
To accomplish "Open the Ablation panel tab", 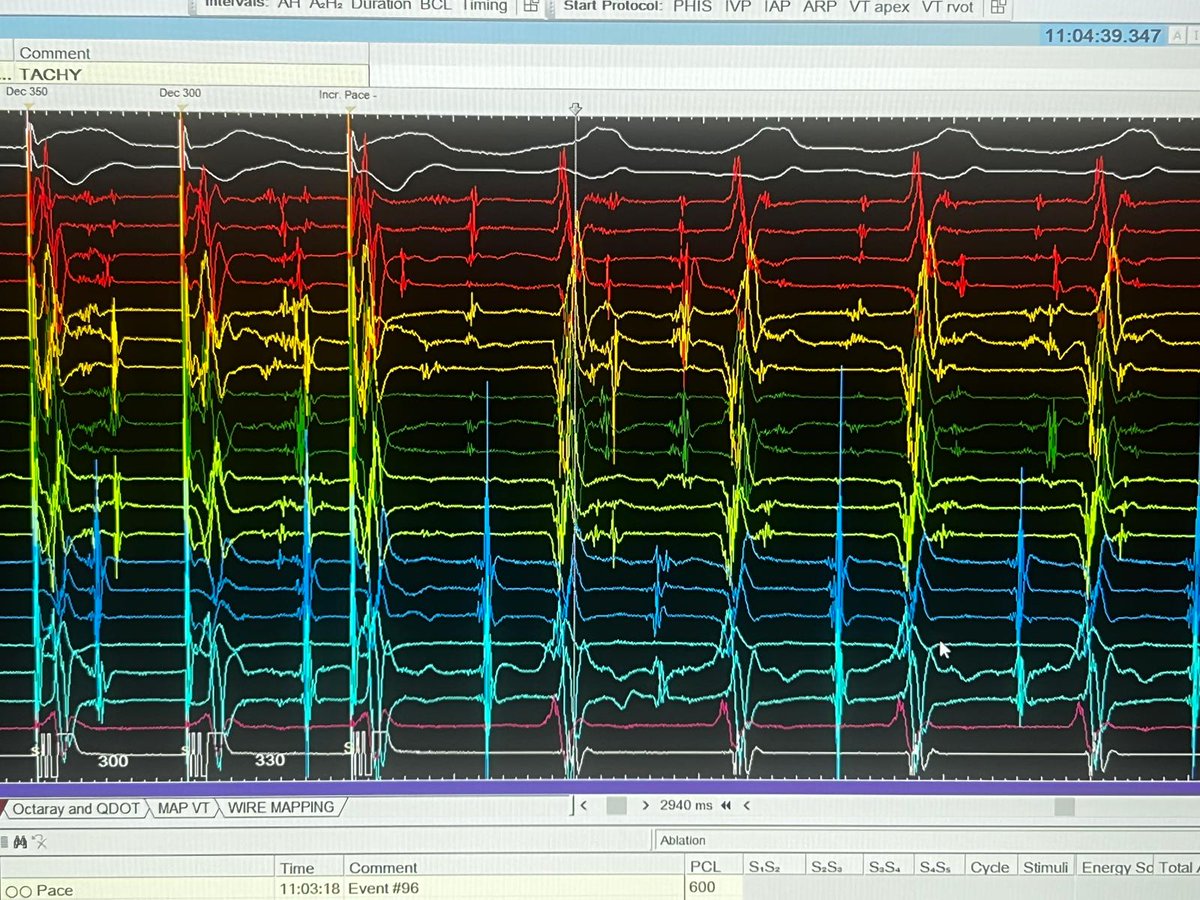I will coord(683,840).
